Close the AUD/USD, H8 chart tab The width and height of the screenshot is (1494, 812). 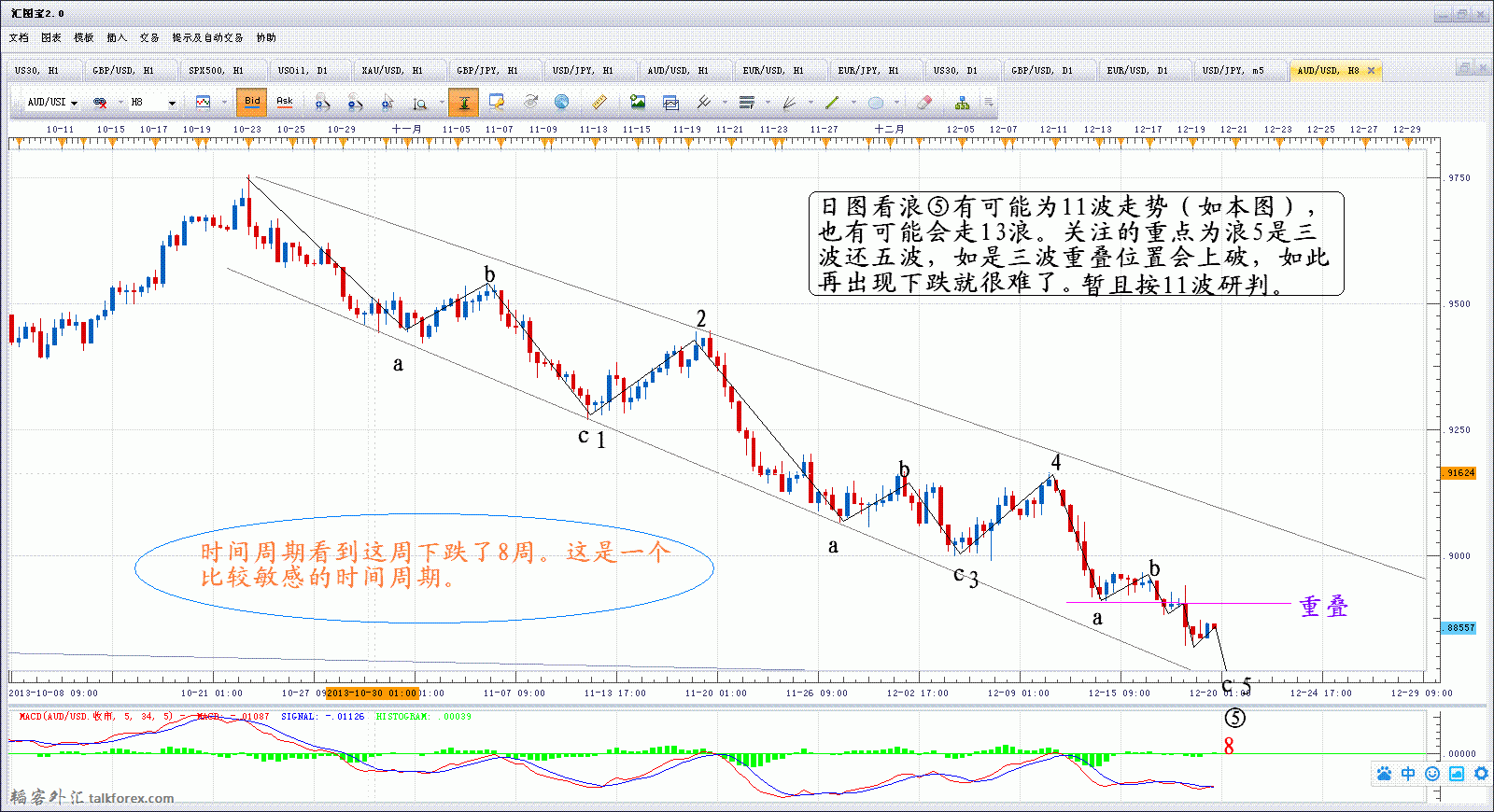(1371, 71)
